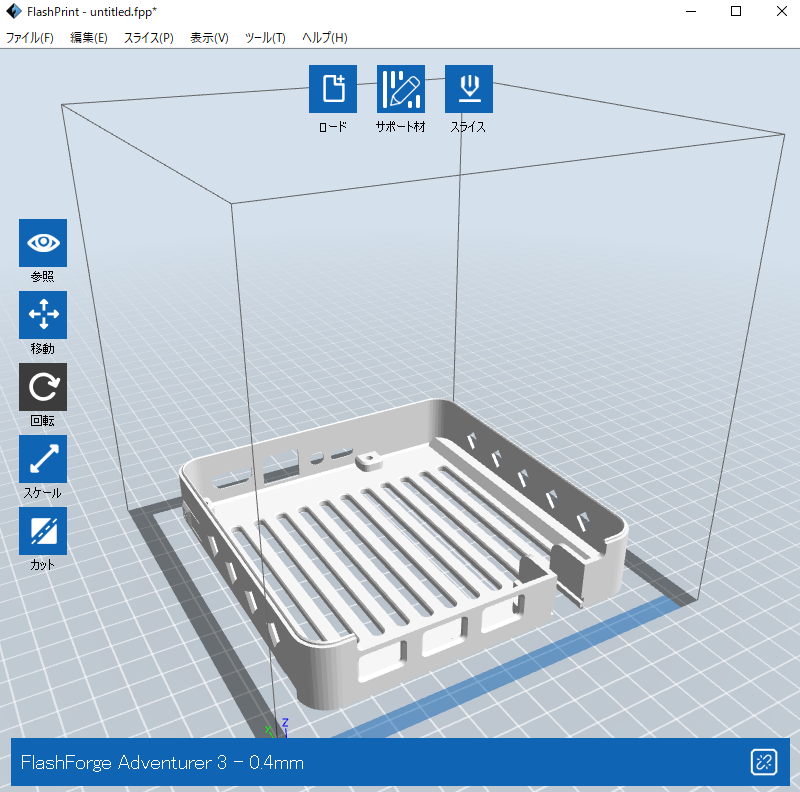Viewport: 800px width, 792px height.
Task: Select the スケール (Scale) tool
Action: 43,459
